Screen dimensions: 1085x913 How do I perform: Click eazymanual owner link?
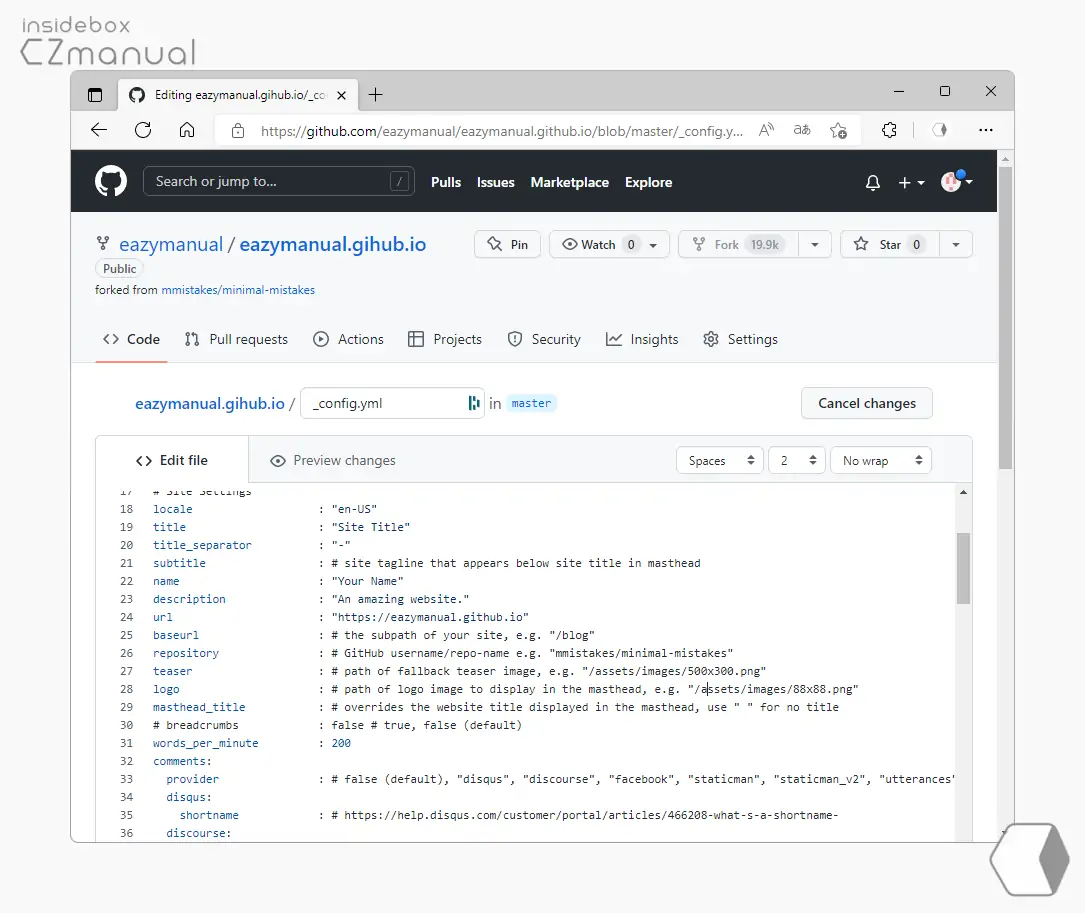[171, 244]
